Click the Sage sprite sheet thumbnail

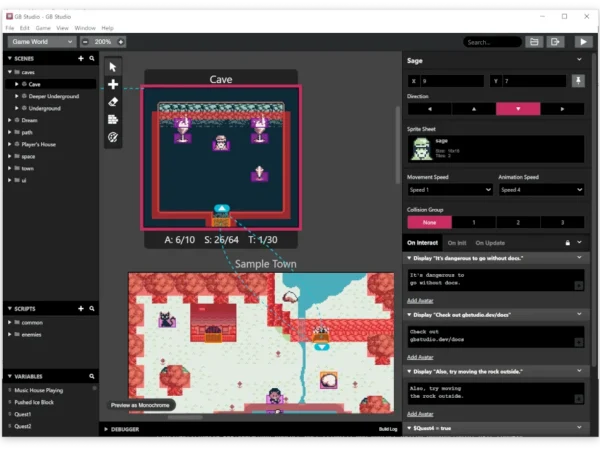421,149
